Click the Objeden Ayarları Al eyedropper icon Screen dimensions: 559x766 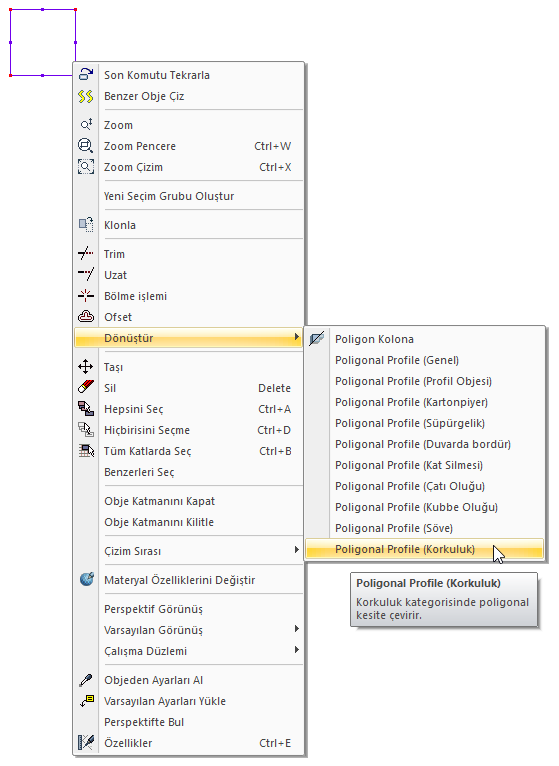coord(86,680)
